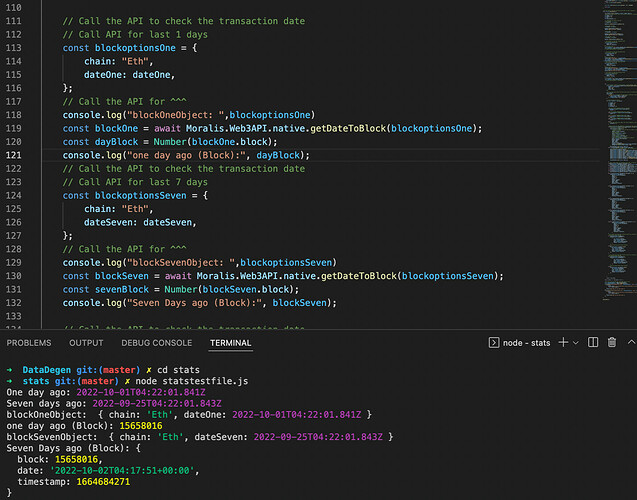Click "blockOneObject: " string on line 118
The height and width of the screenshot is (500, 637).
176,115
